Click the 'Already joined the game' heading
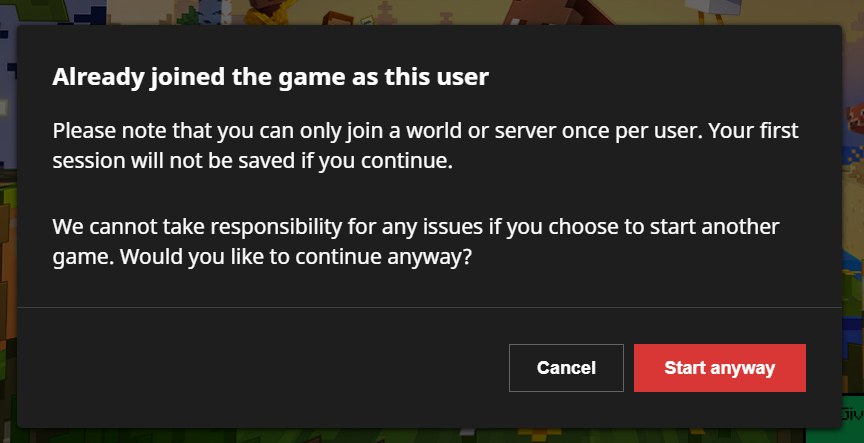The width and height of the screenshot is (864, 443). click(270, 76)
